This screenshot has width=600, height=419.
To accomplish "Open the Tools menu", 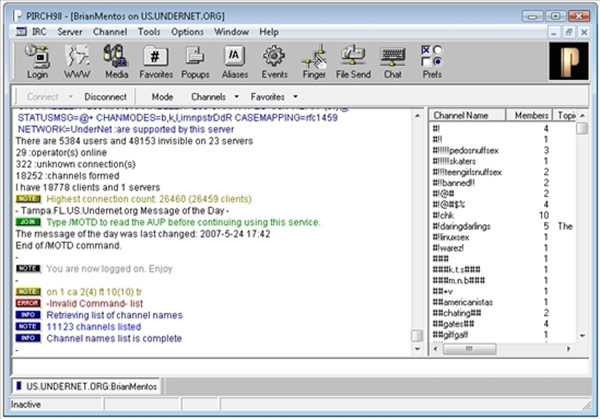I will coord(149,32).
